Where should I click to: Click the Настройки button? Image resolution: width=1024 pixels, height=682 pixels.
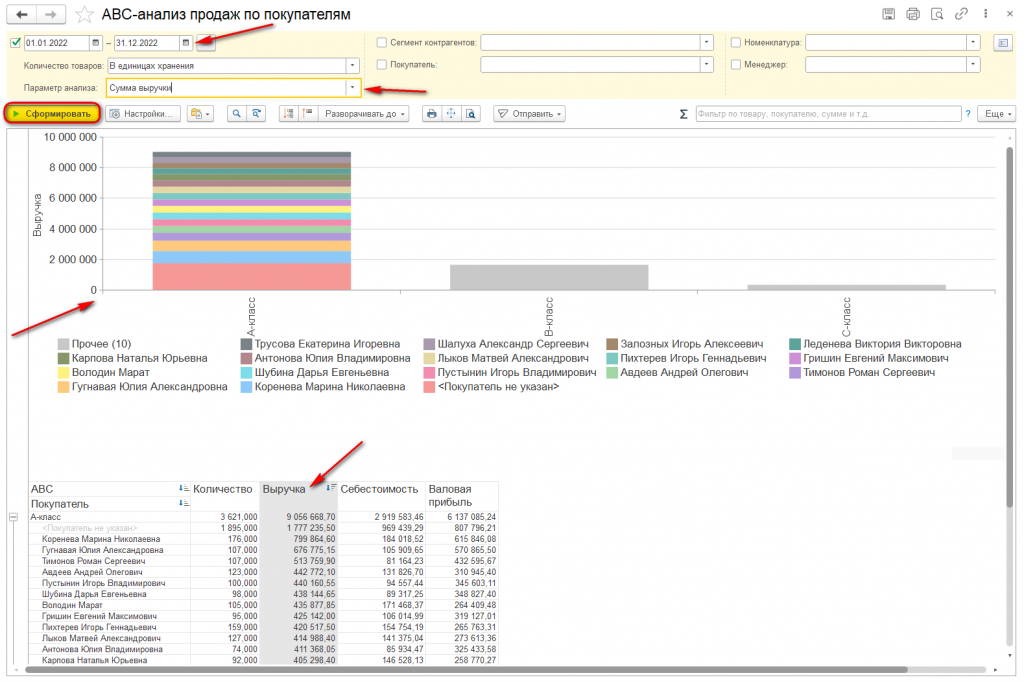(142, 114)
